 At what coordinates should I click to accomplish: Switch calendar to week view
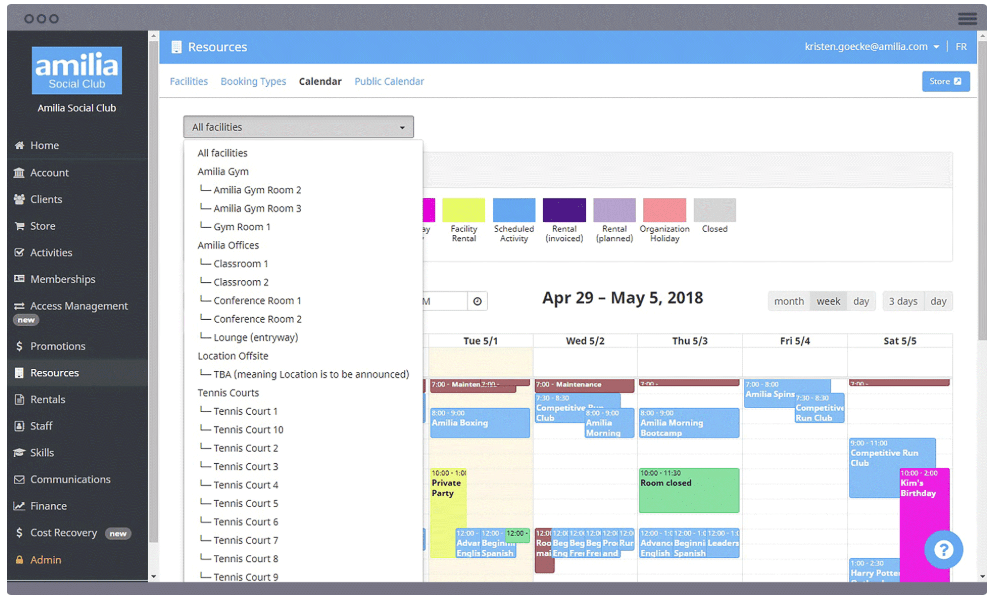(x=828, y=301)
